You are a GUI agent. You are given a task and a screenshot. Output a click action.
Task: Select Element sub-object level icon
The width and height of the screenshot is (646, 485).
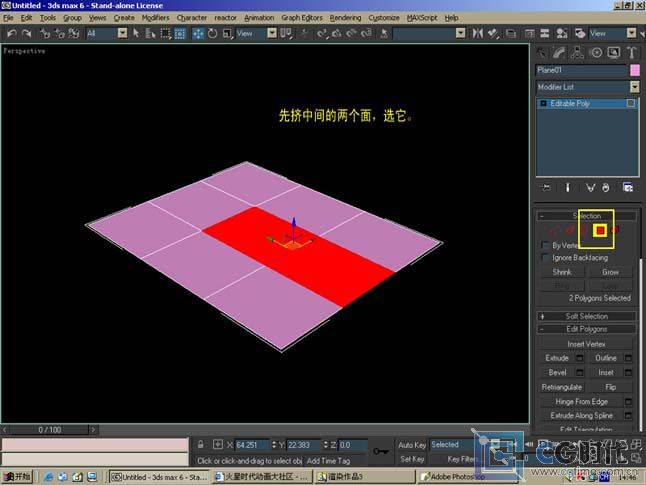coord(615,230)
